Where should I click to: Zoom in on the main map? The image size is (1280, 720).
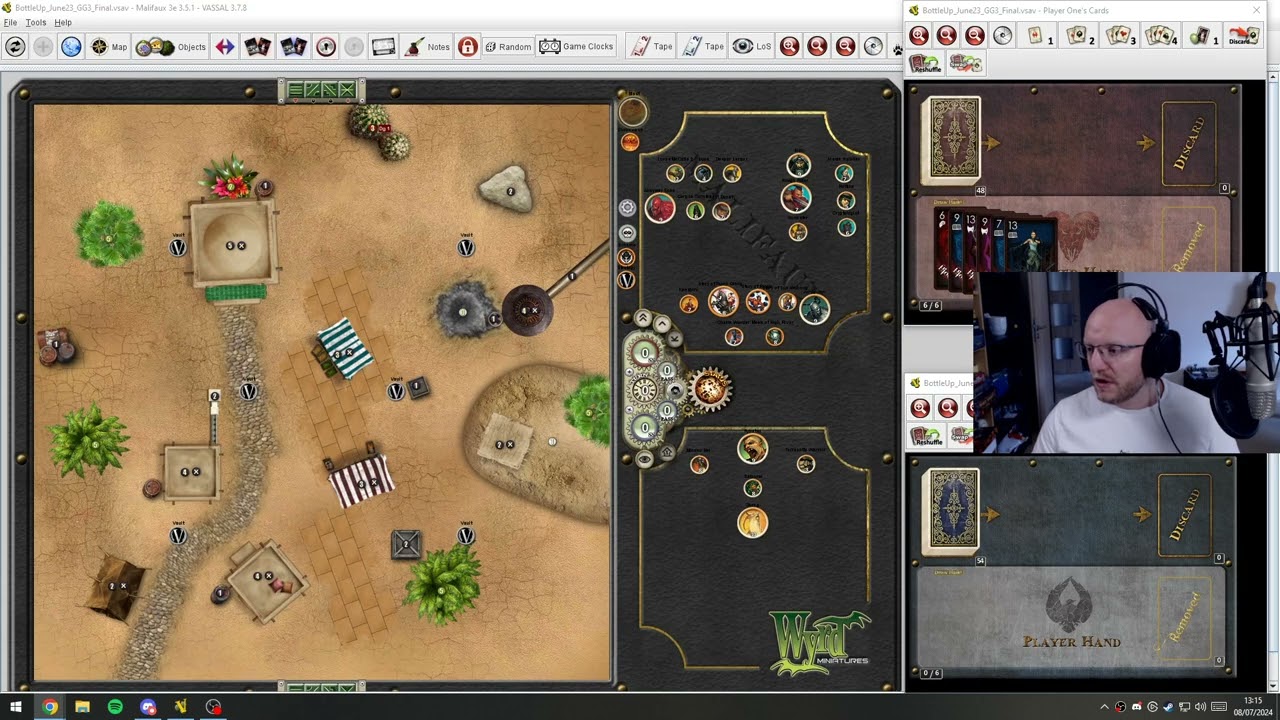790,46
